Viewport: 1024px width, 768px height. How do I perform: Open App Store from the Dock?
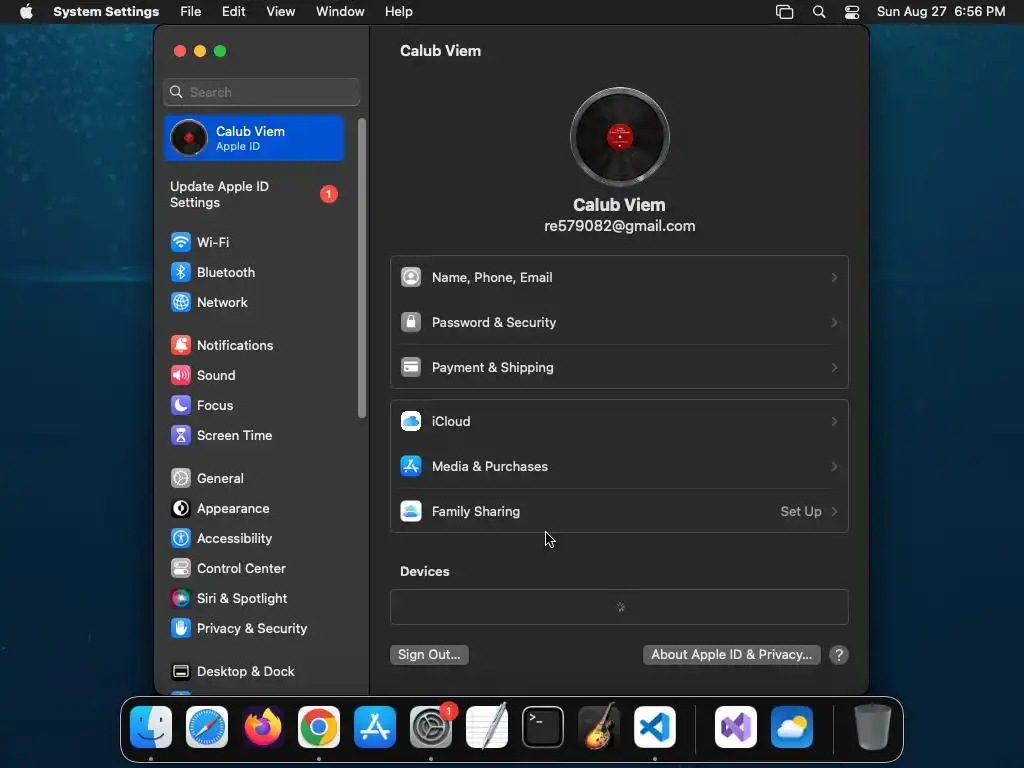click(x=375, y=727)
